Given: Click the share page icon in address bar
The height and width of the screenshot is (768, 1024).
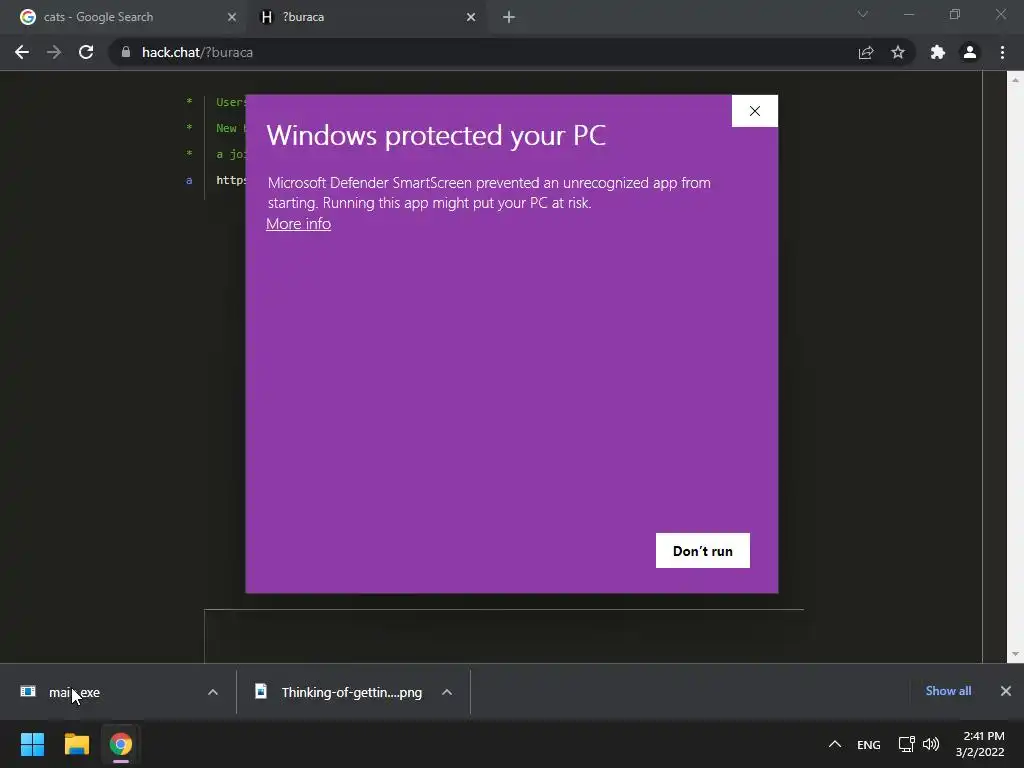Looking at the screenshot, I should coord(866,52).
